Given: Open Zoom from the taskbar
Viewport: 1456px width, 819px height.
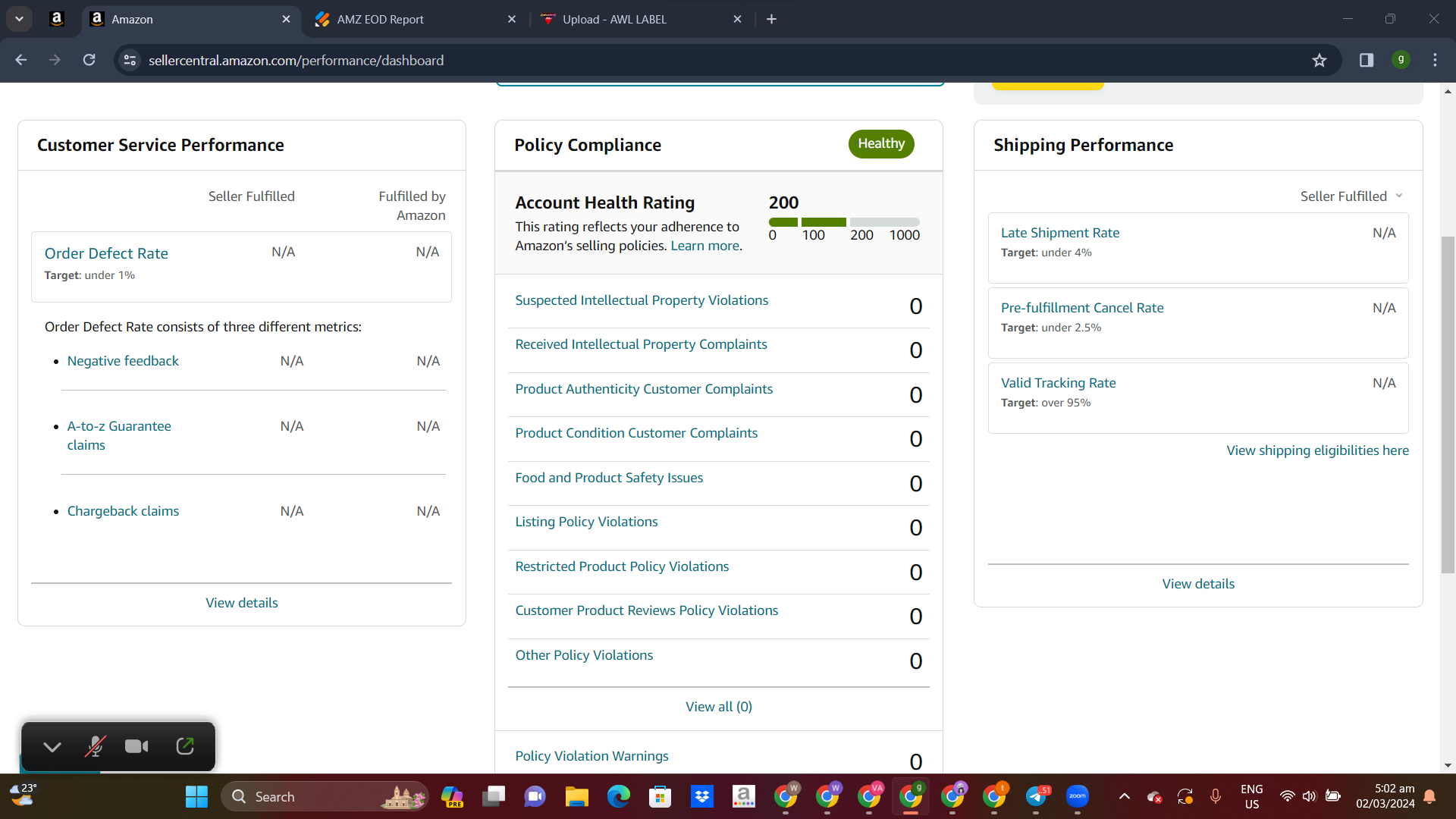Looking at the screenshot, I should click(1077, 796).
